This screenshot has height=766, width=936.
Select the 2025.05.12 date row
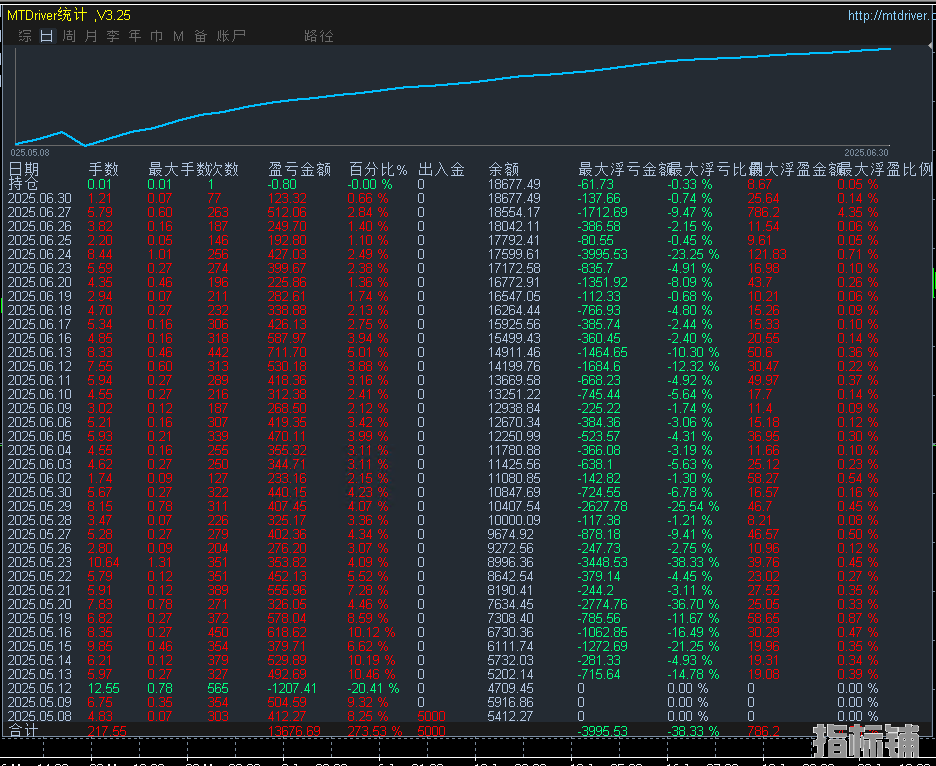(39, 688)
